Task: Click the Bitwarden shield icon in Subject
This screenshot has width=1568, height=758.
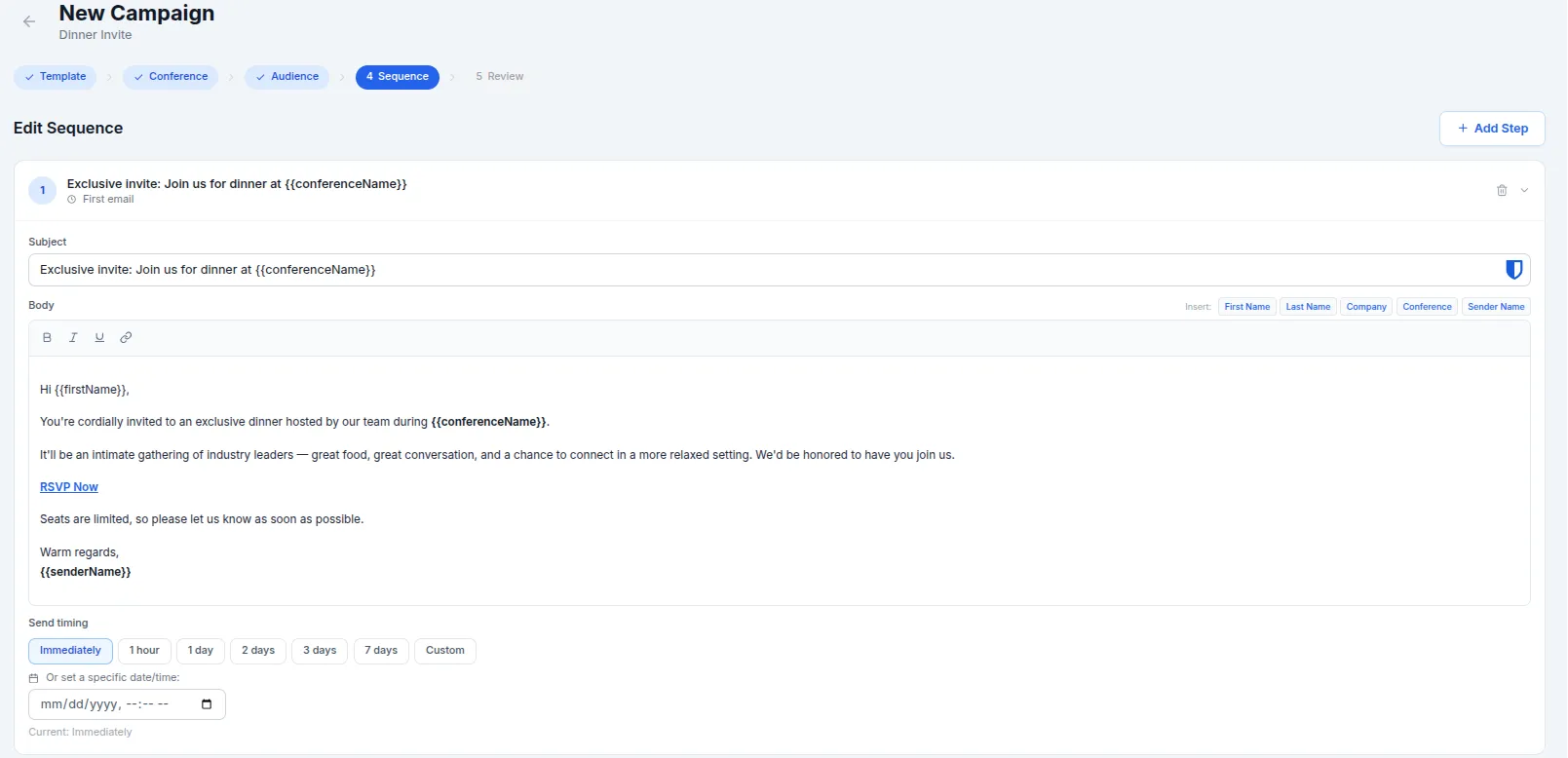Action: 1513,270
